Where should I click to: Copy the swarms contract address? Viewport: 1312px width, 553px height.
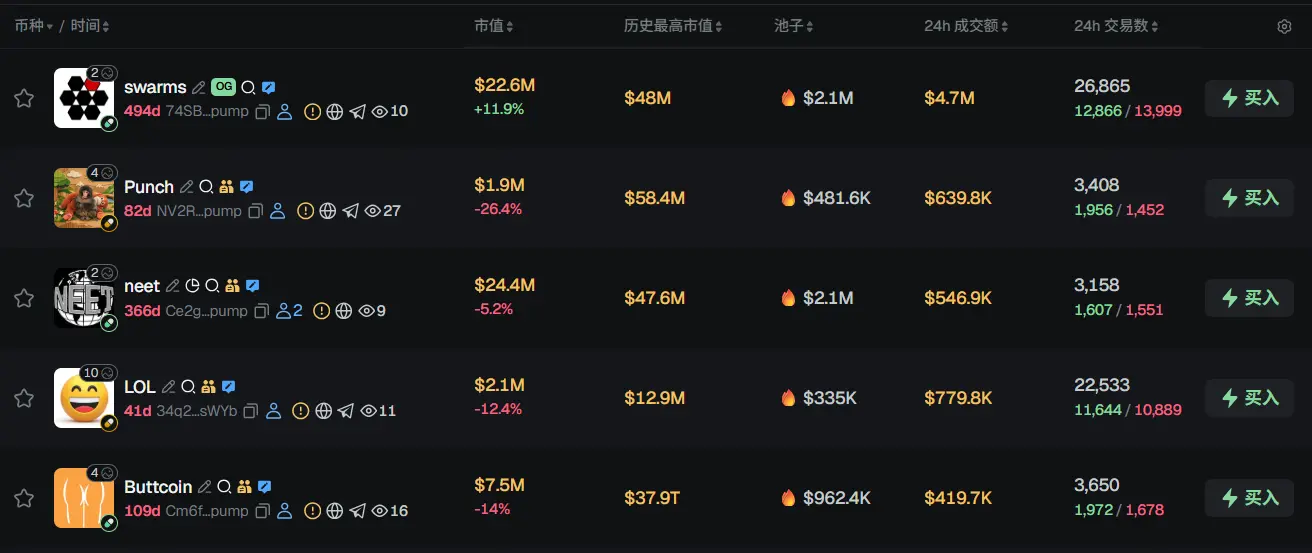point(262,112)
